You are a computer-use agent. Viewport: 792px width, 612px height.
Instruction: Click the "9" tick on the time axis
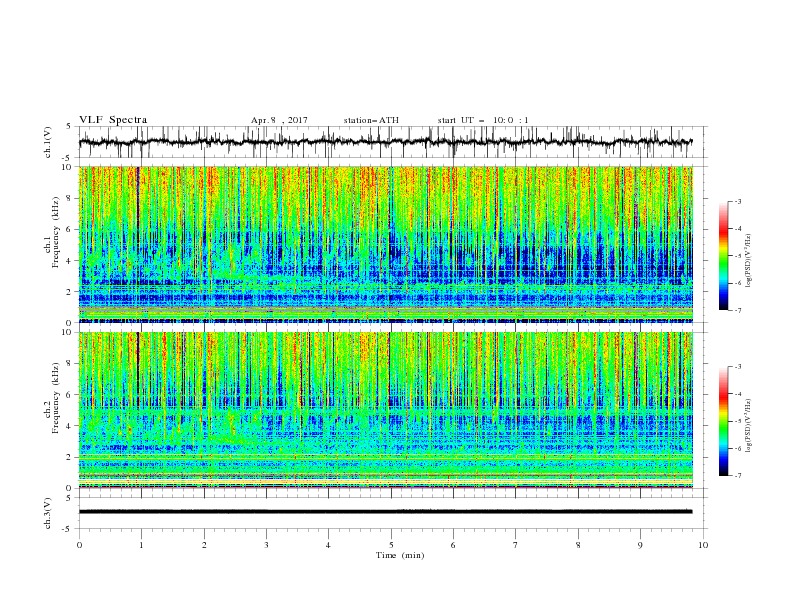tap(640, 545)
